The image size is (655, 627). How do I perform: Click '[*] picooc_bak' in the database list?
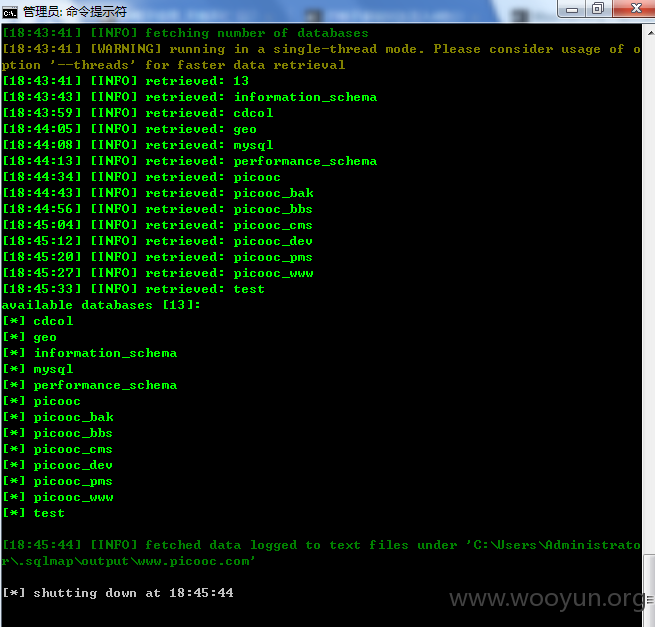tap(58, 417)
